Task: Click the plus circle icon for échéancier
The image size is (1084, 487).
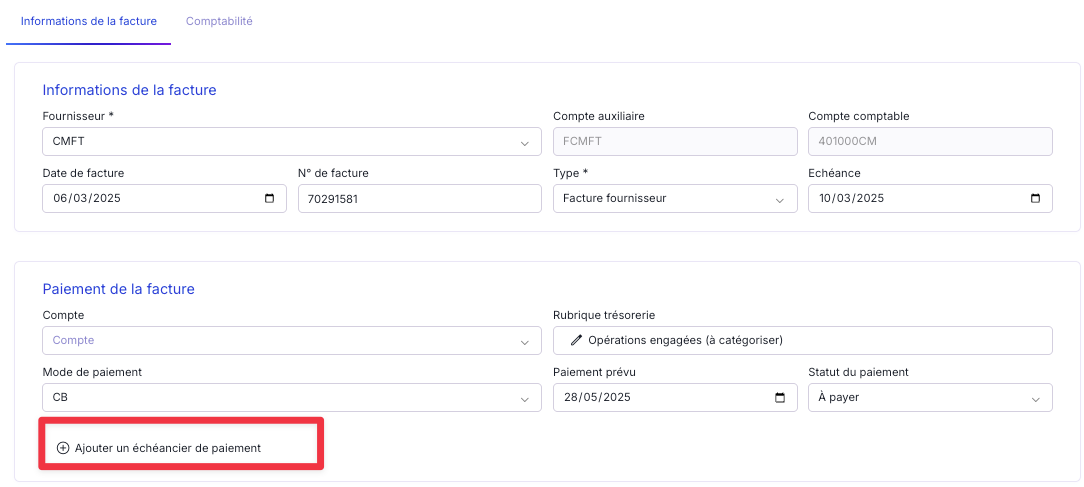Action: click(x=63, y=448)
